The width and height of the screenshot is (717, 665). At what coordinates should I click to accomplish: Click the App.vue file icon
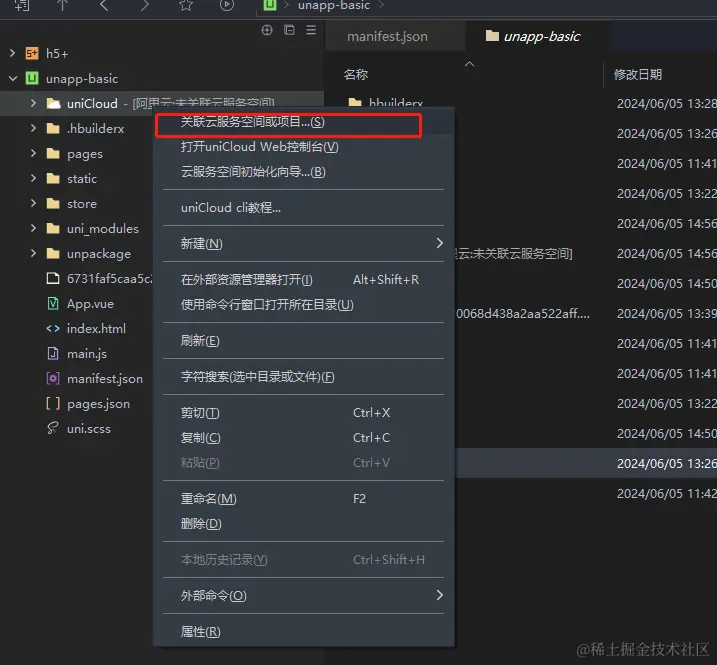pos(53,304)
